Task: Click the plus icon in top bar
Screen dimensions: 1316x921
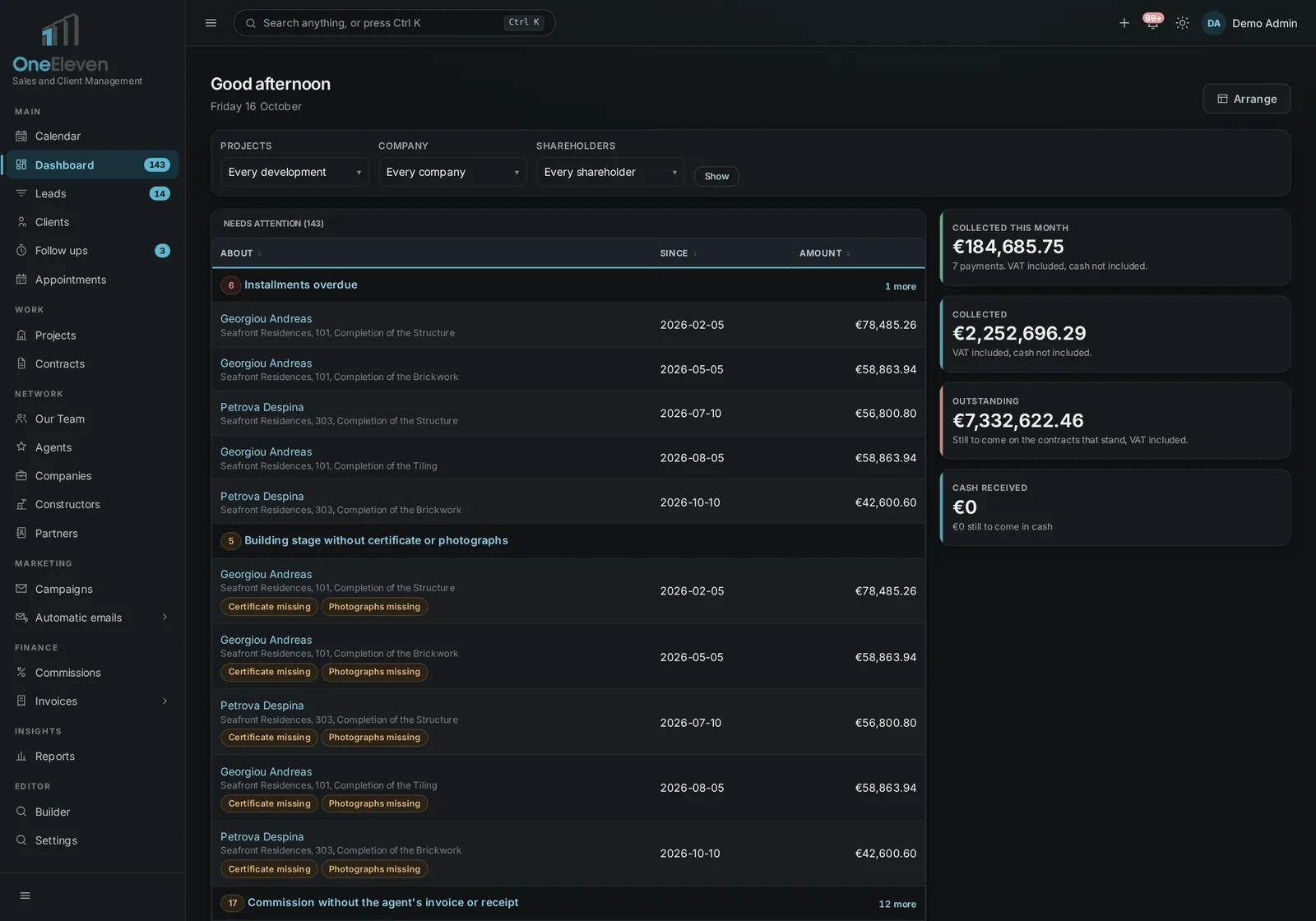Action: tap(1124, 23)
